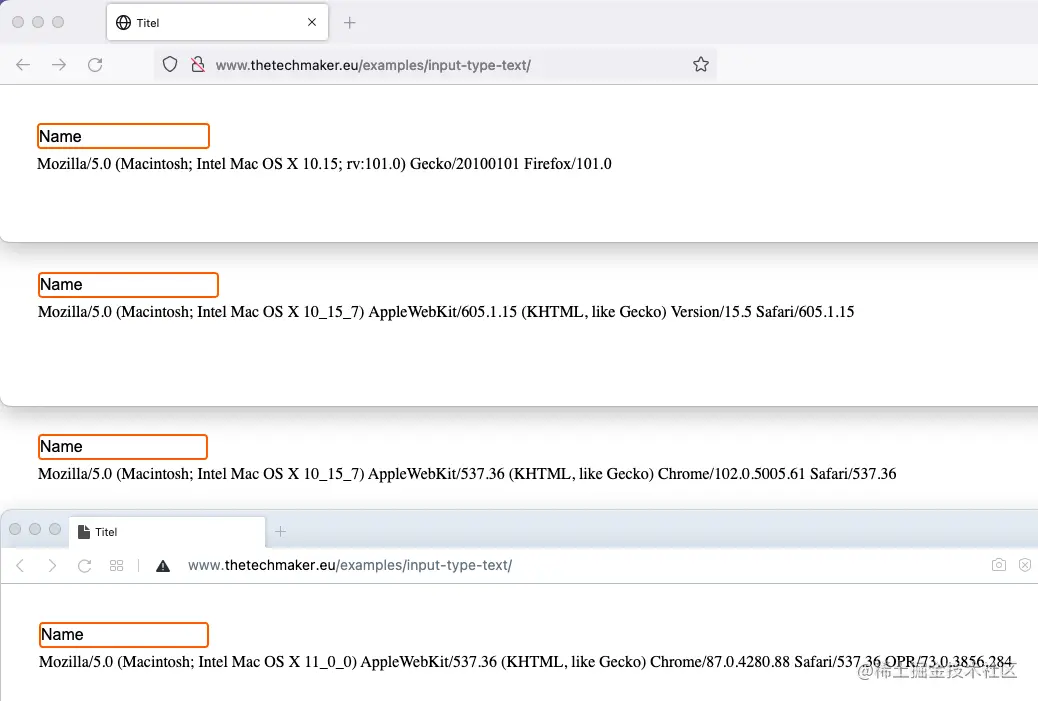Image resolution: width=1038 pixels, height=701 pixels.
Task: Click the Opera window minimize button
Action: 35,529
